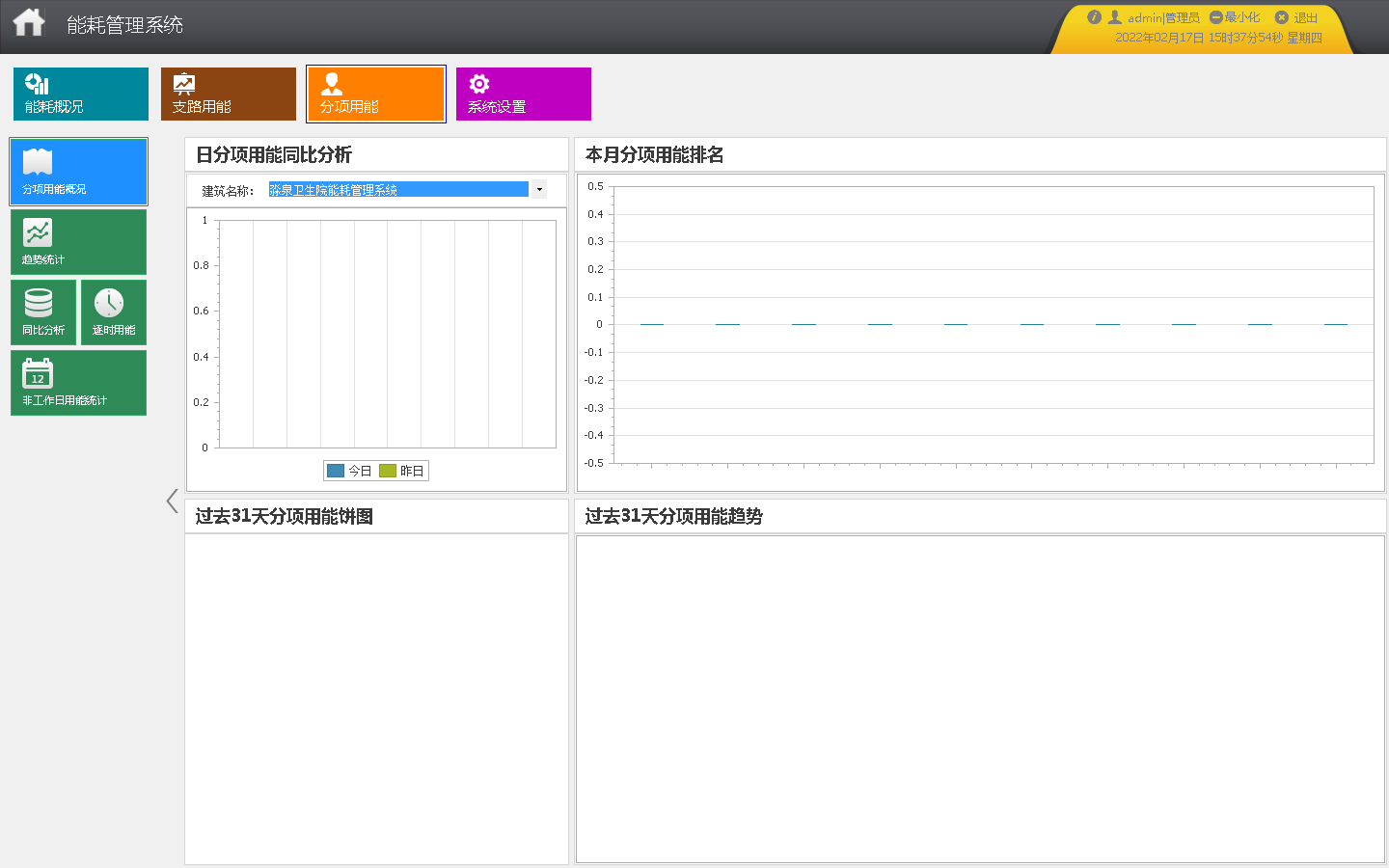Open the 系统设置 tile
1389x868 pixels.
(x=524, y=94)
